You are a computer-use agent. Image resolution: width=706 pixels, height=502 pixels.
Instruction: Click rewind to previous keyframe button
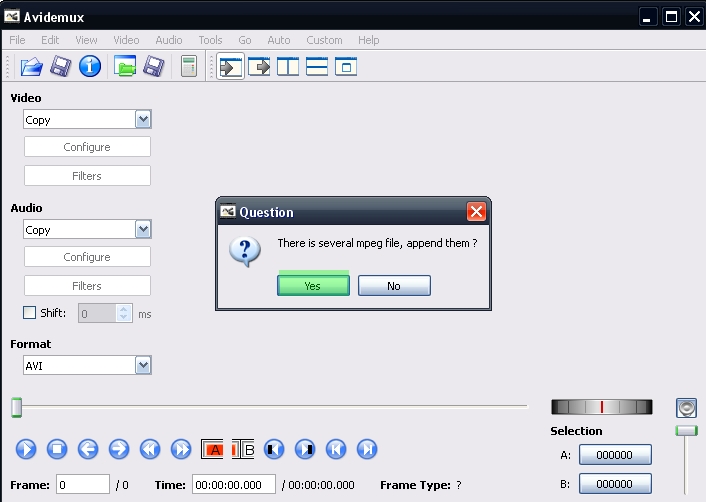pos(150,449)
